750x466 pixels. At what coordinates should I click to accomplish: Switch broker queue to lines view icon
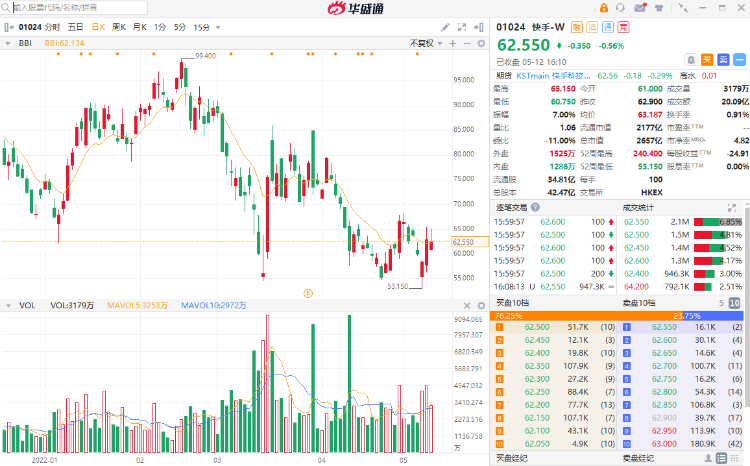pyautogui.click(x=735, y=458)
